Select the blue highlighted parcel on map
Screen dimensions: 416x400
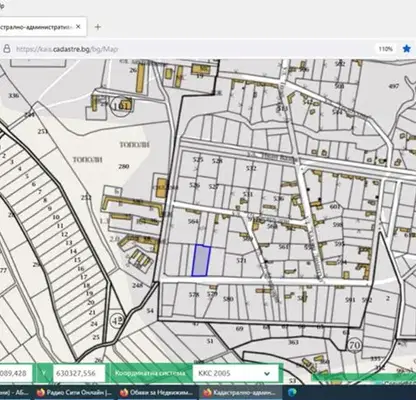coord(201,260)
